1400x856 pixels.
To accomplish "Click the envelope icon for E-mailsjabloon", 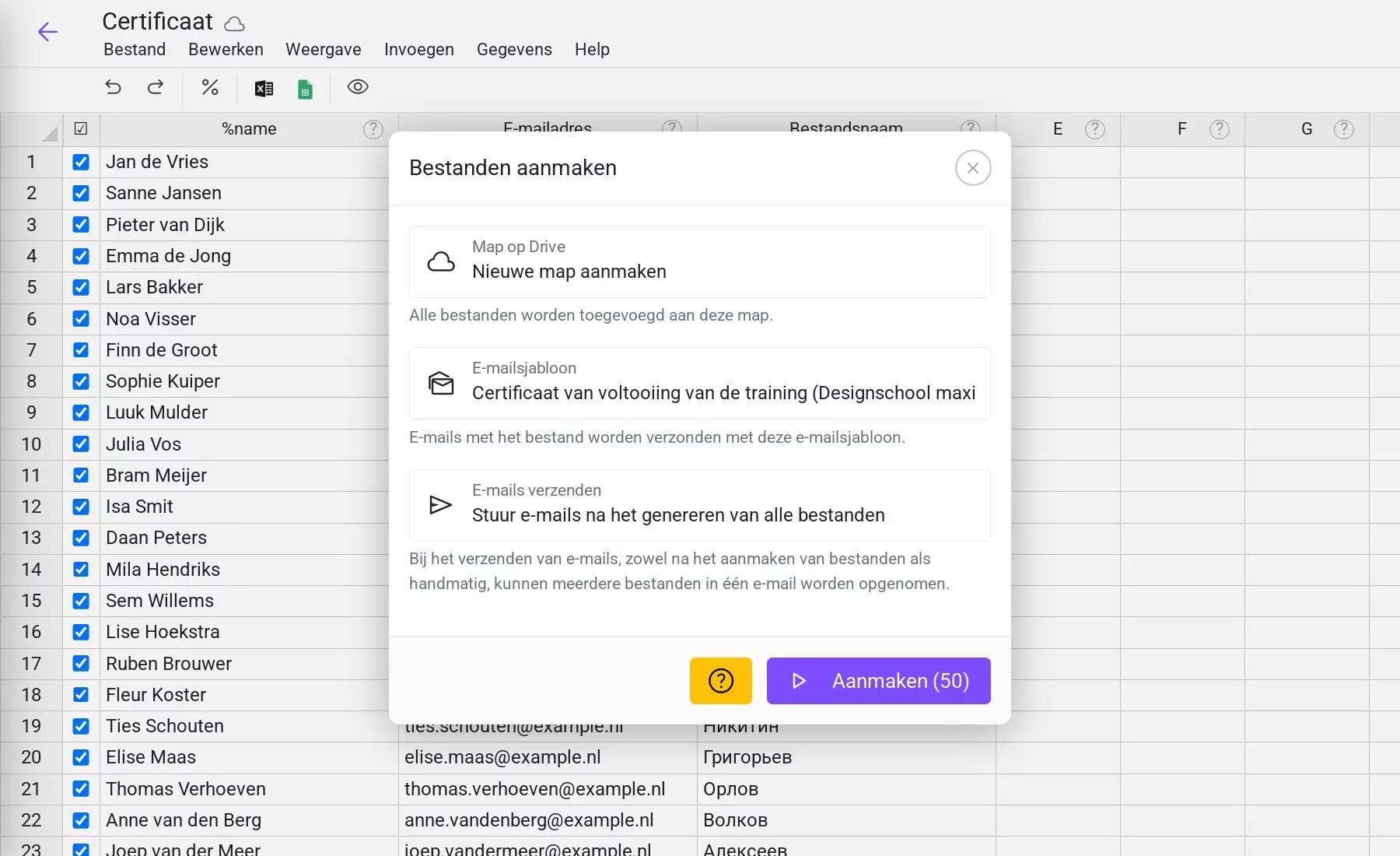I will [441, 383].
